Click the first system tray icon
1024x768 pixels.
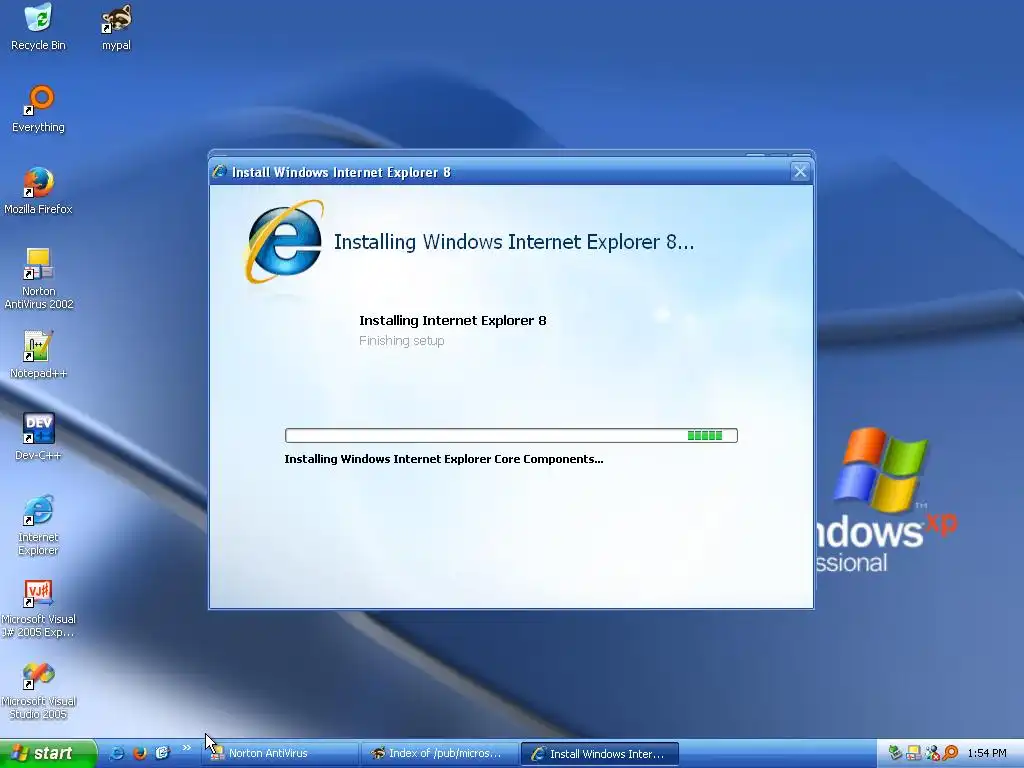[895, 754]
